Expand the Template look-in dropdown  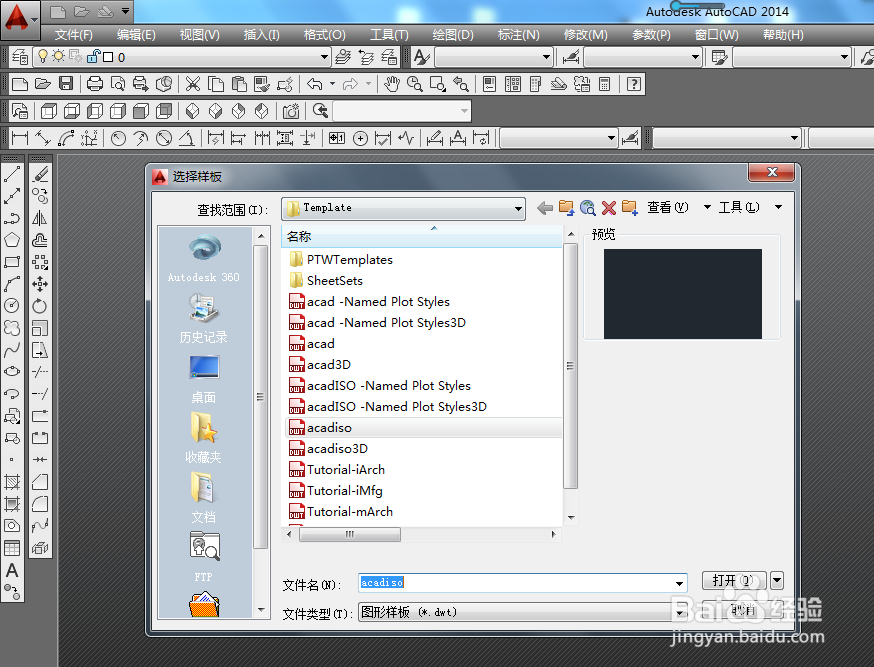pyautogui.click(x=518, y=209)
